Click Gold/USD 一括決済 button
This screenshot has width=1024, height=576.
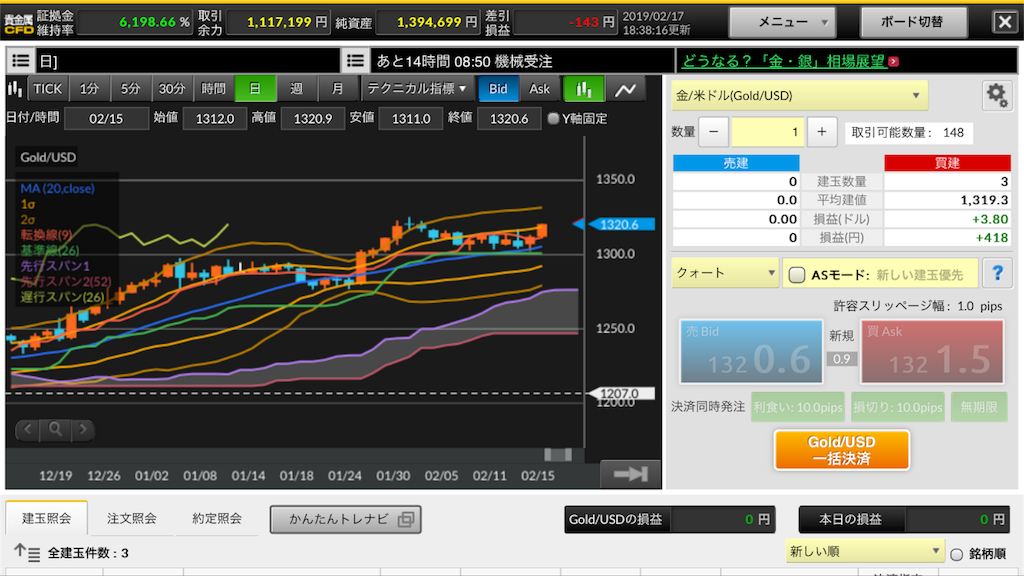841,450
